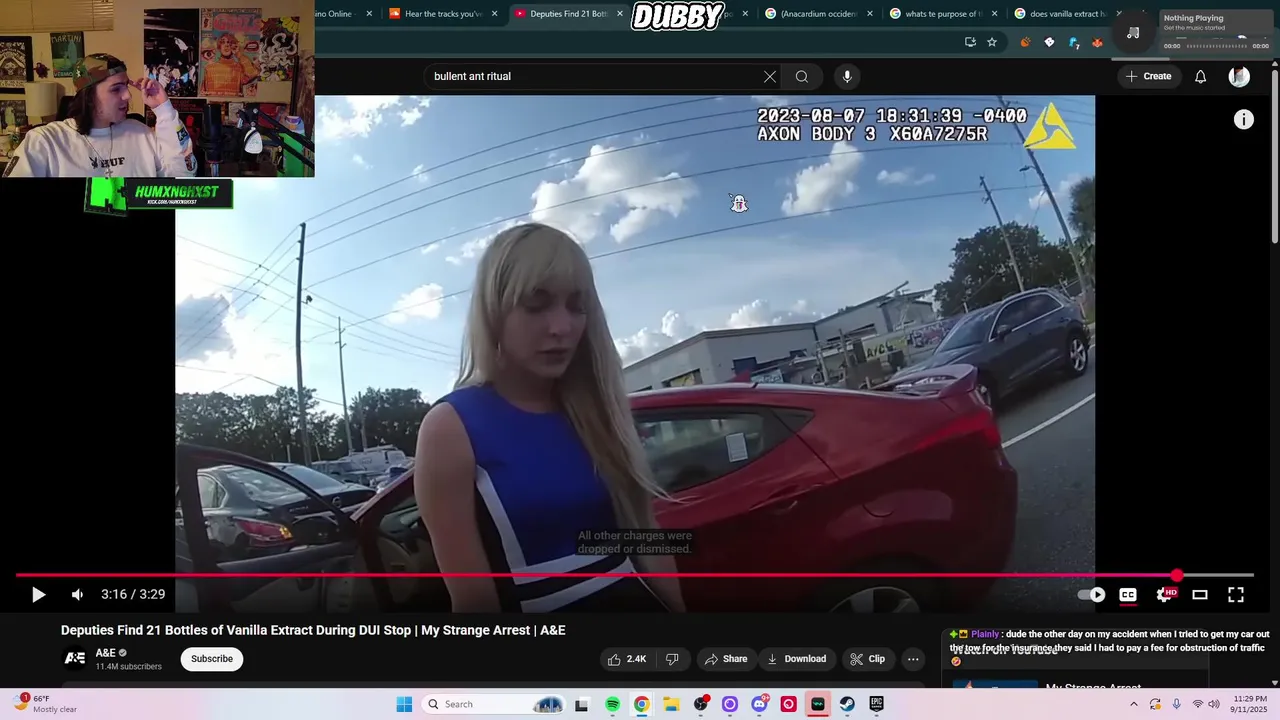Viewport: 1280px width, 720px height.
Task: Clear the search box with the X
Action: pyautogui.click(x=770, y=76)
